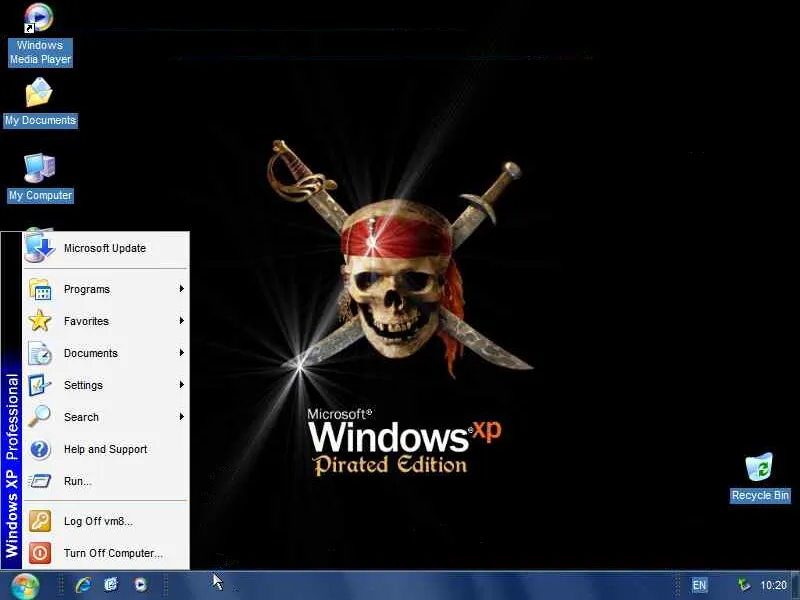Expand the Favorites submenu arrow
Screen dimensions: 800x600
tap(181, 320)
